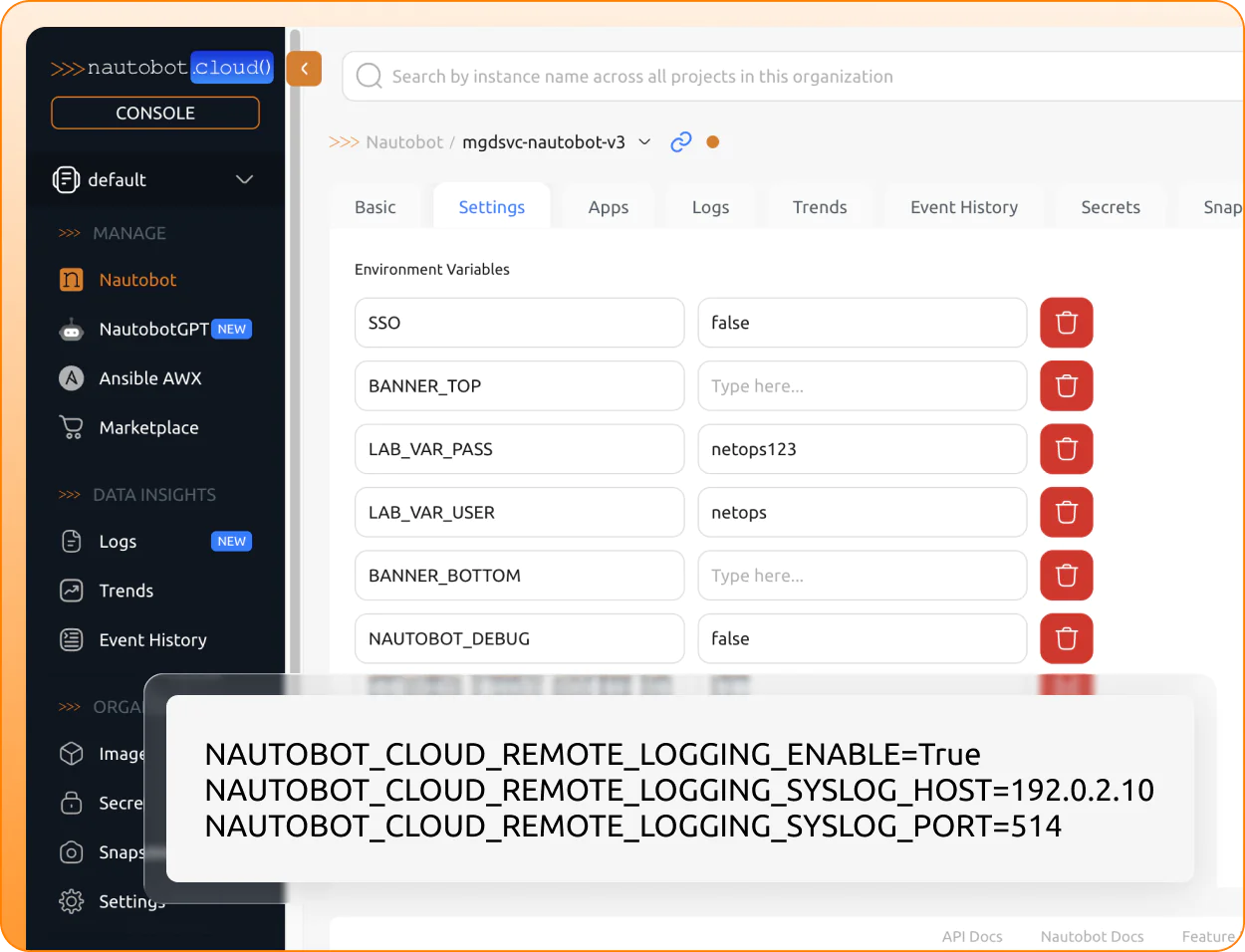Collapse the sidebar with orange chevron

point(304,69)
